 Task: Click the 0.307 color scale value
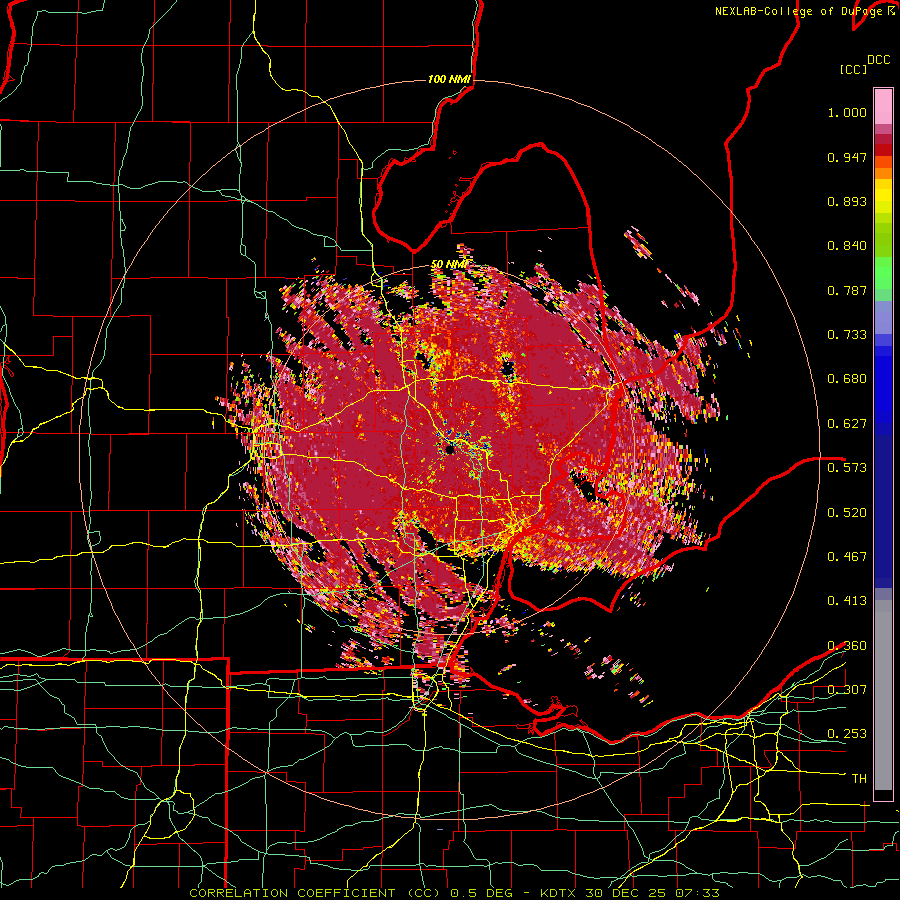coord(847,689)
